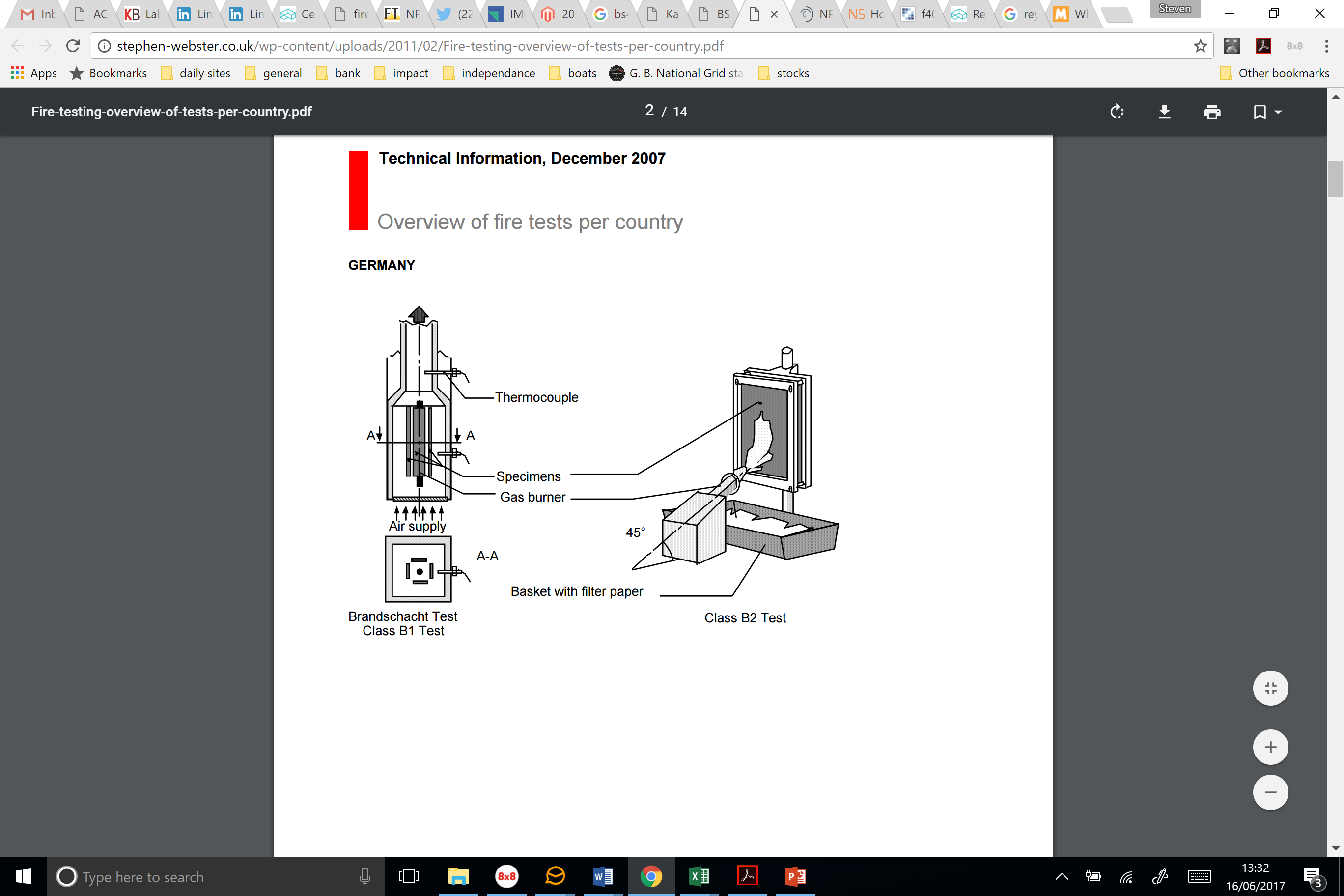Zoom out of the PDF
This screenshot has height=896, width=1344.
[x=1270, y=792]
